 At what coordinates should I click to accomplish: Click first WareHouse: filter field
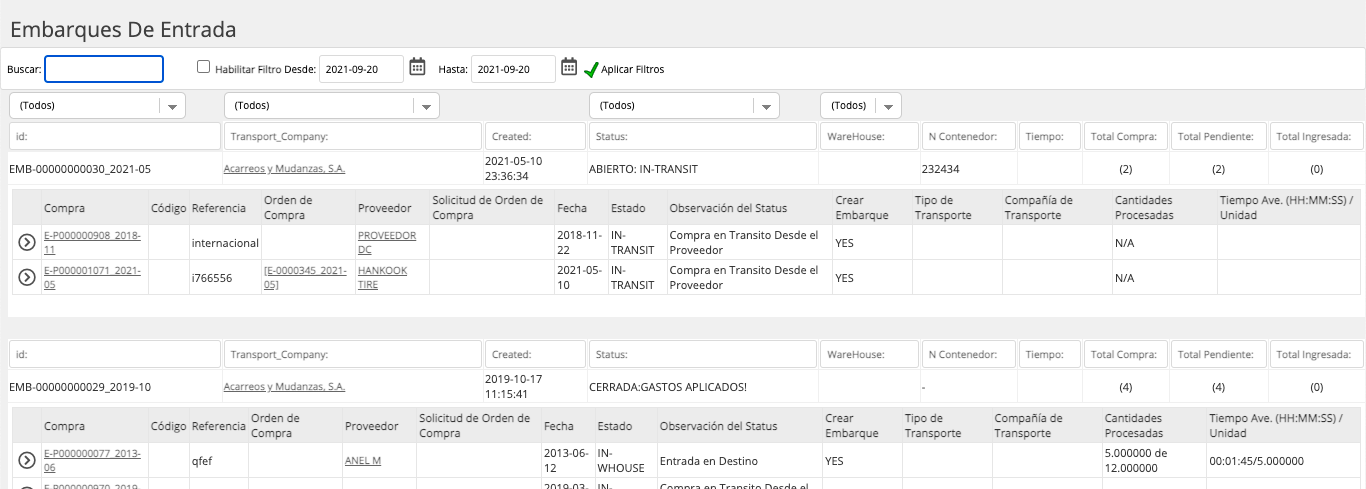point(869,136)
